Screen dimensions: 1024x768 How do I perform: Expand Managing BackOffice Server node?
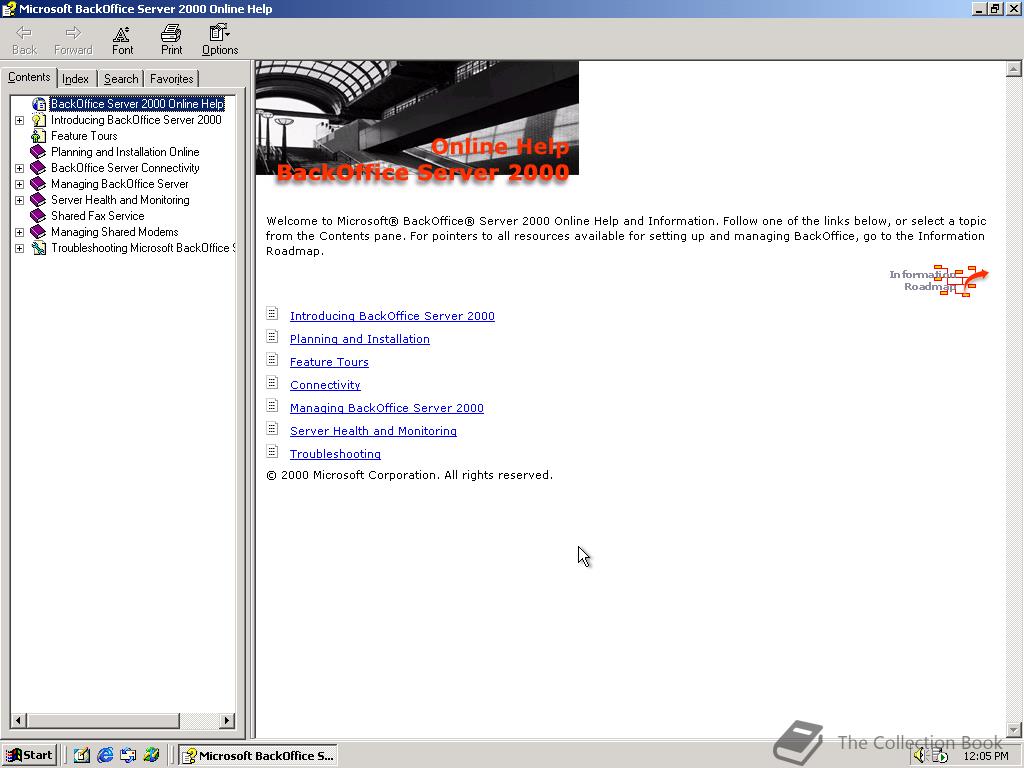(20, 184)
